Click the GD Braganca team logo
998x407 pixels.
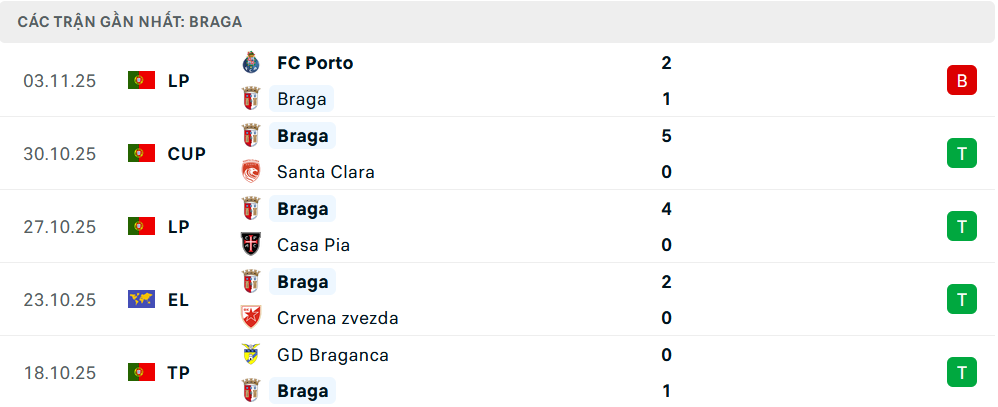[x=251, y=355]
